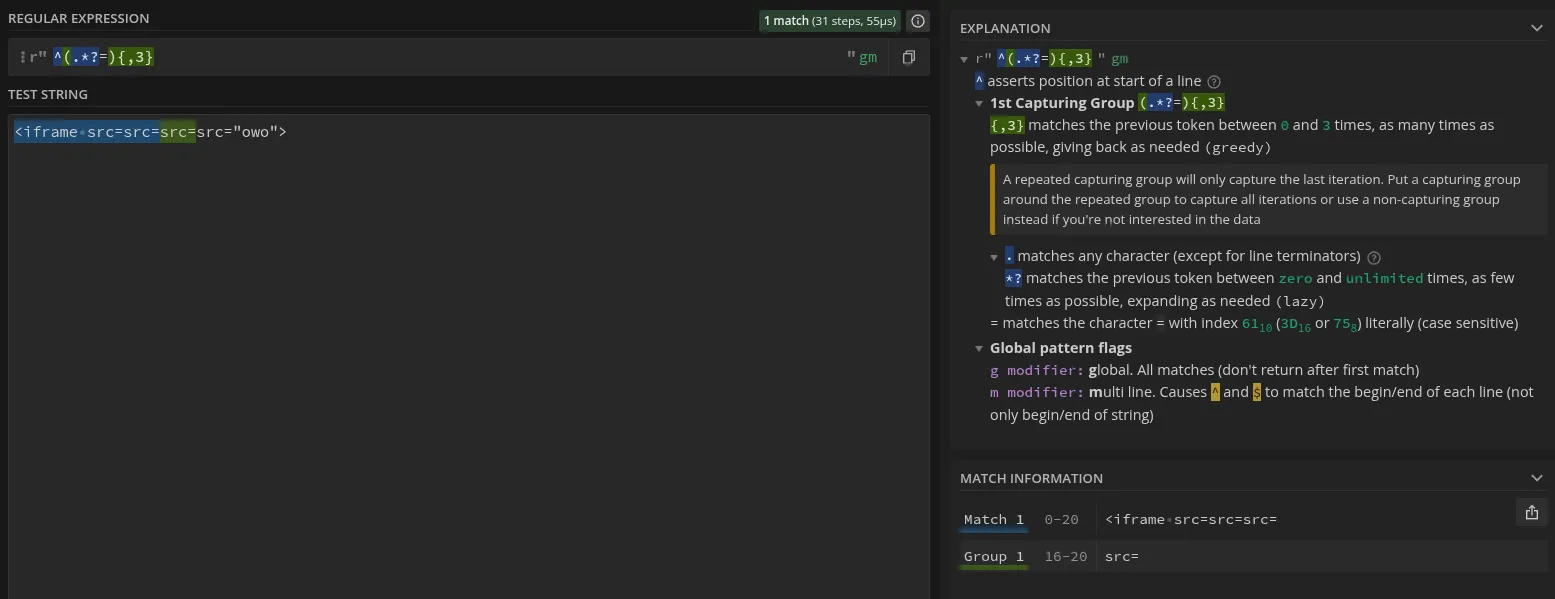Open help beside 'matches any character' explanation
The width and height of the screenshot is (1555, 599).
[1373, 256]
